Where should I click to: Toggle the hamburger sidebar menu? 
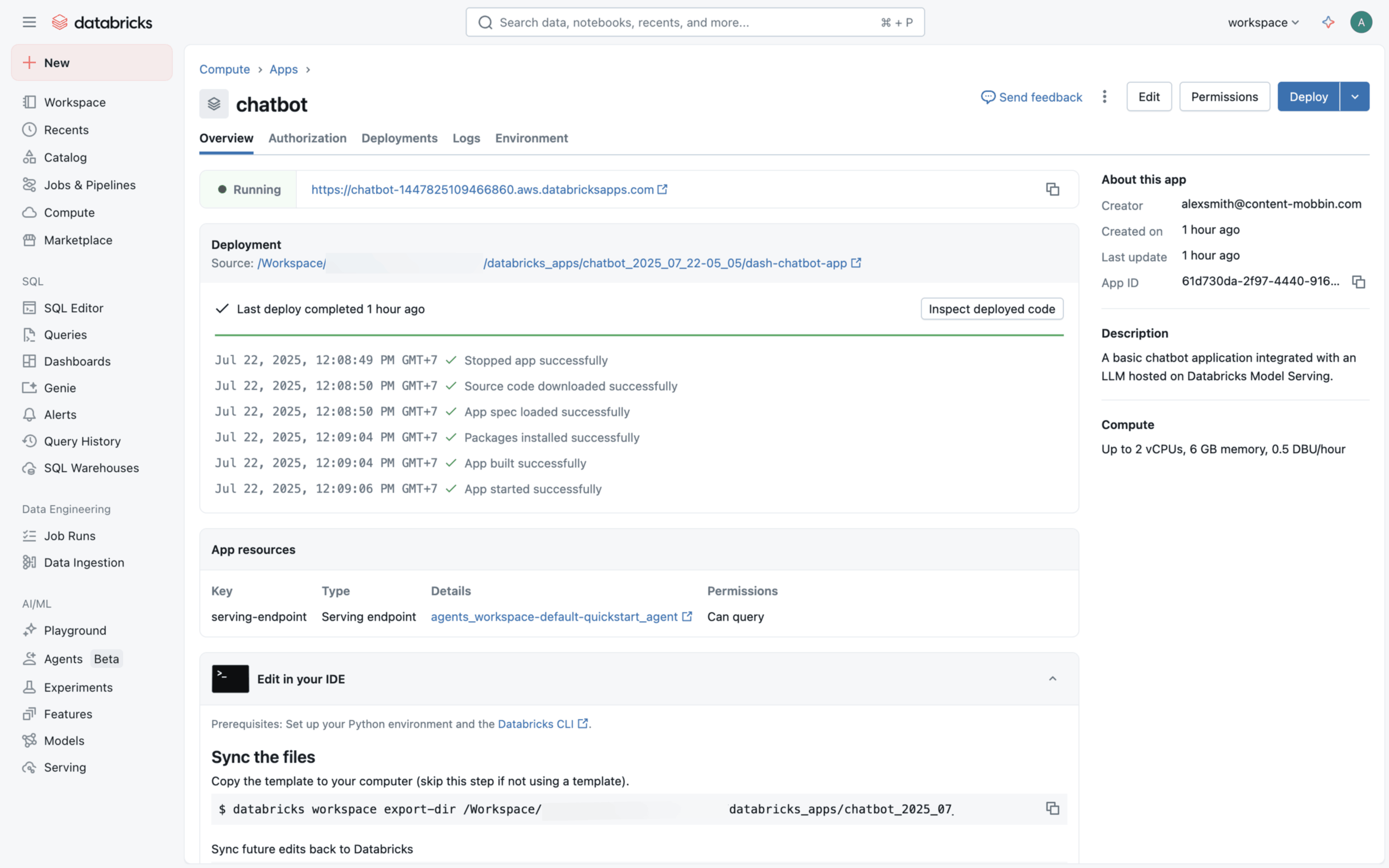[x=29, y=23]
